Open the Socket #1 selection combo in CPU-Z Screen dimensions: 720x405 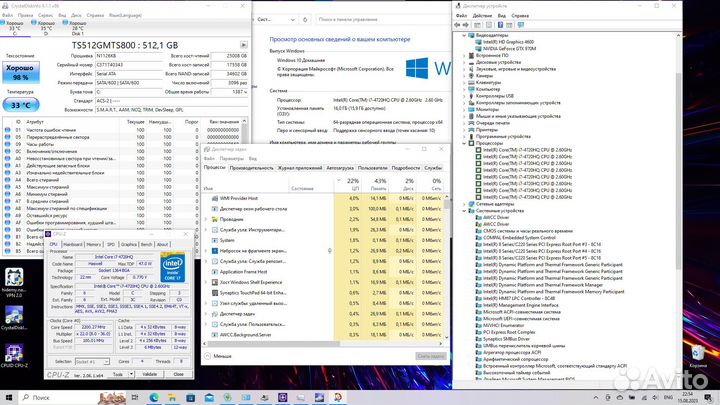point(92,362)
